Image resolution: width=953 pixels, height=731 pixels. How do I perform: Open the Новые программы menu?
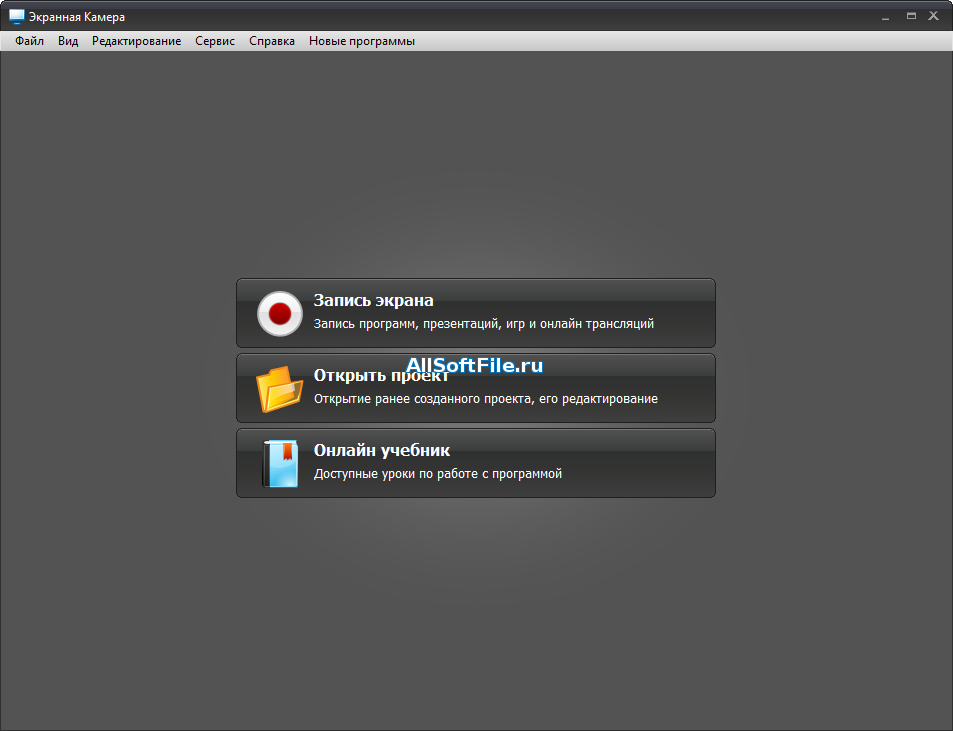(362, 41)
